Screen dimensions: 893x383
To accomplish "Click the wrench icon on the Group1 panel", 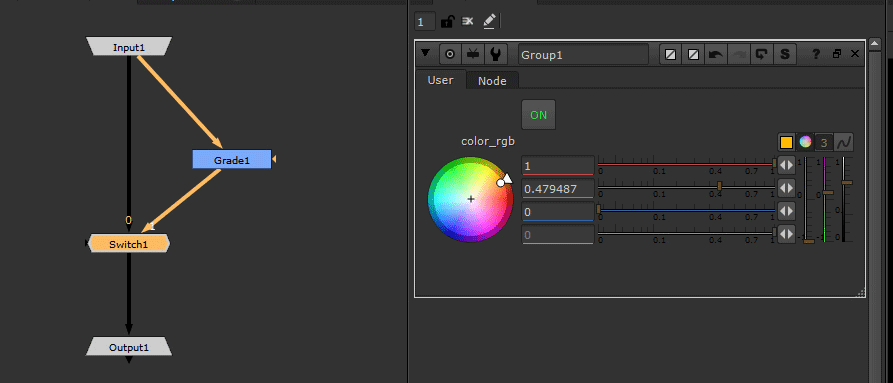I will [x=495, y=54].
